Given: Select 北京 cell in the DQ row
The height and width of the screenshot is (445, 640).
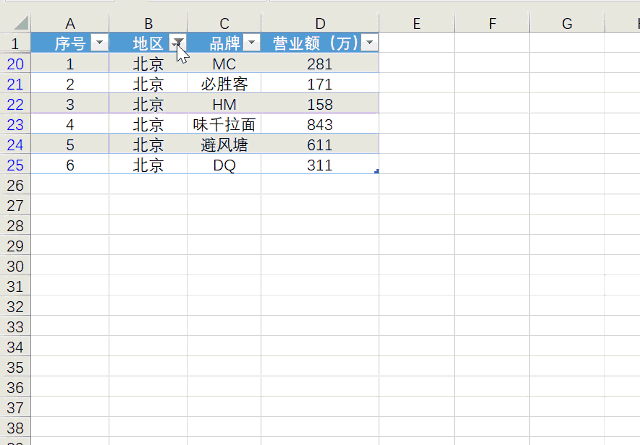Looking at the screenshot, I should pos(148,165).
